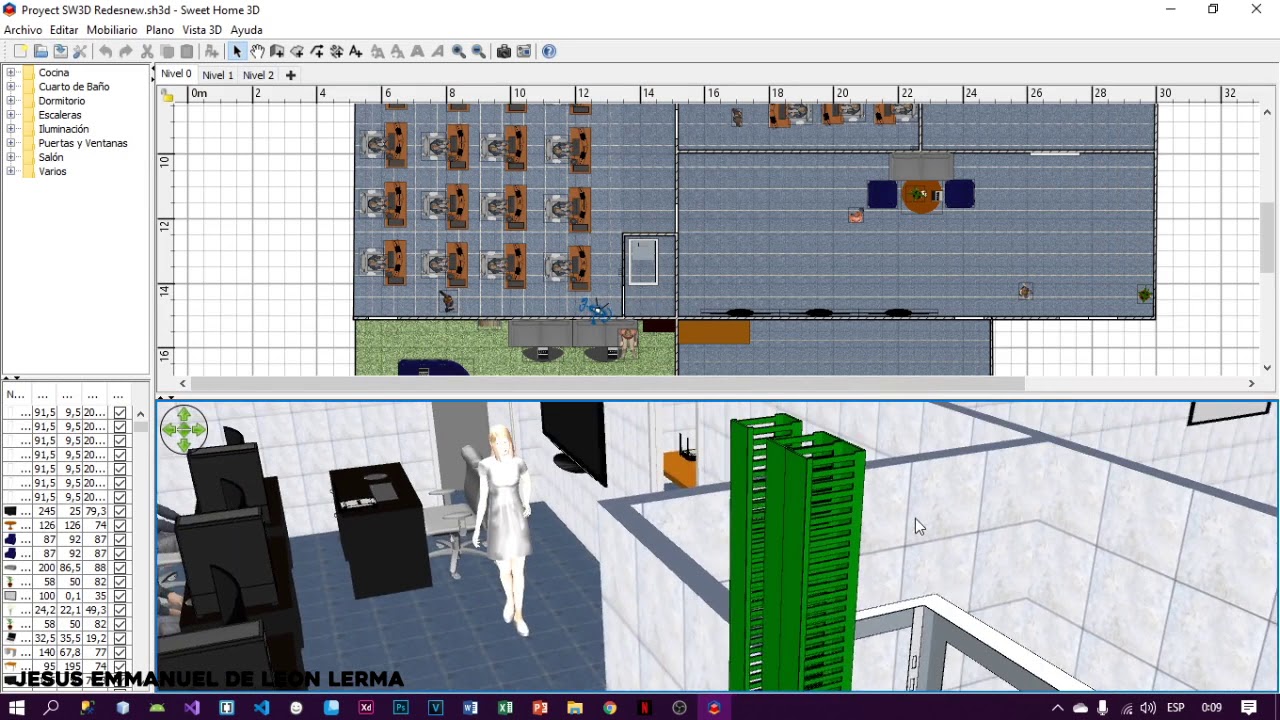Screen dimensions: 1280x720
Task: Expand the Varios category
Action: pyautogui.click(x=11, y=171)
